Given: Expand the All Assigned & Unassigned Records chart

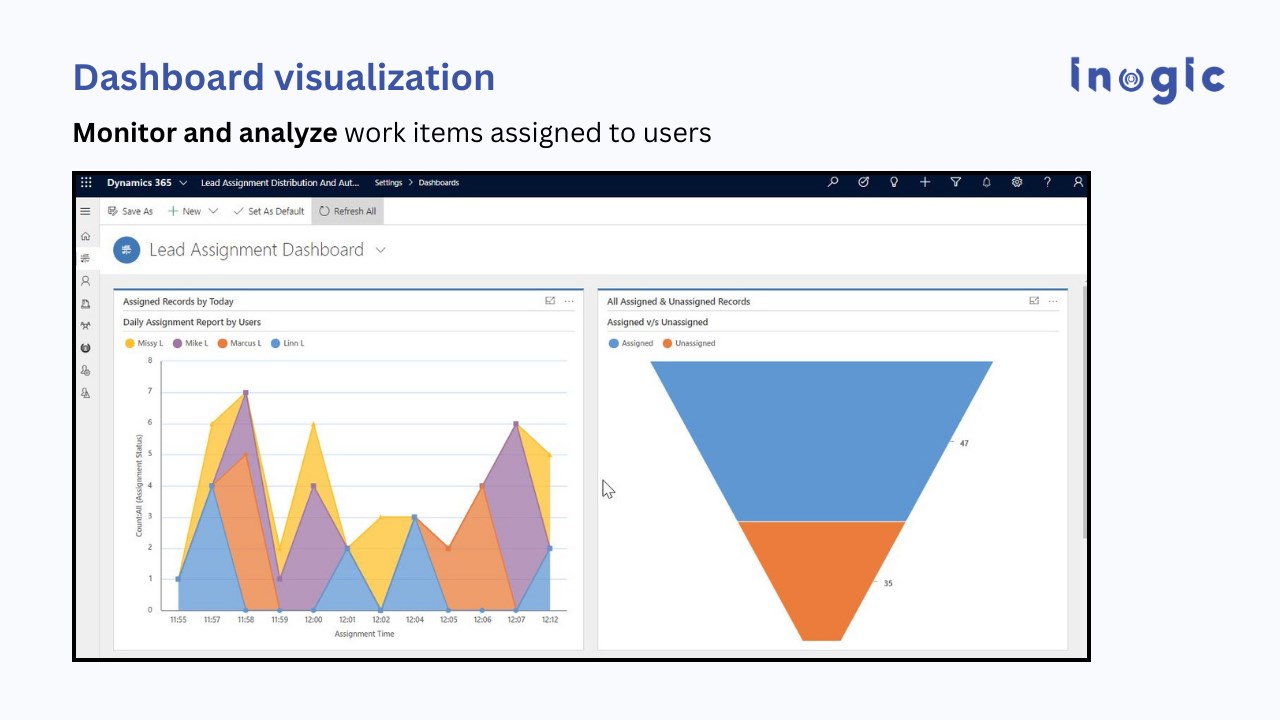Looking at the screenshot, I should (x=1034, y=301).
